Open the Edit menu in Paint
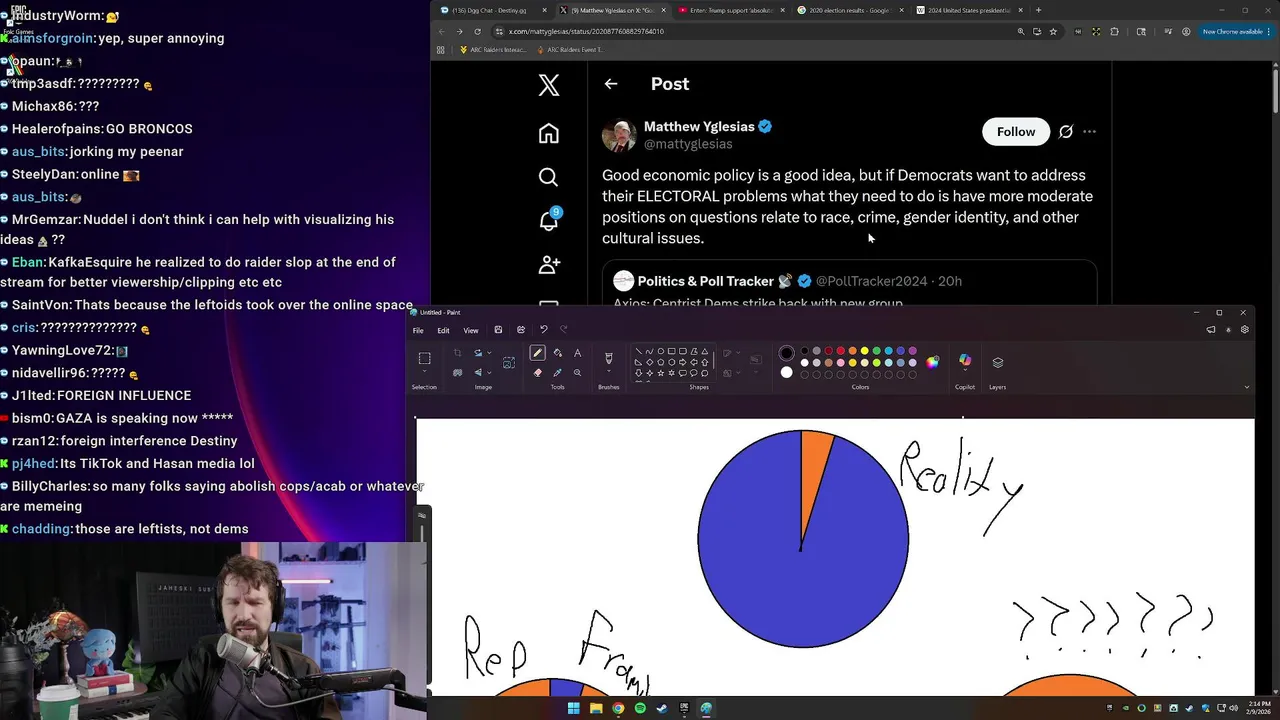The width and height of the screenshot is (1280, 720). 443,330
